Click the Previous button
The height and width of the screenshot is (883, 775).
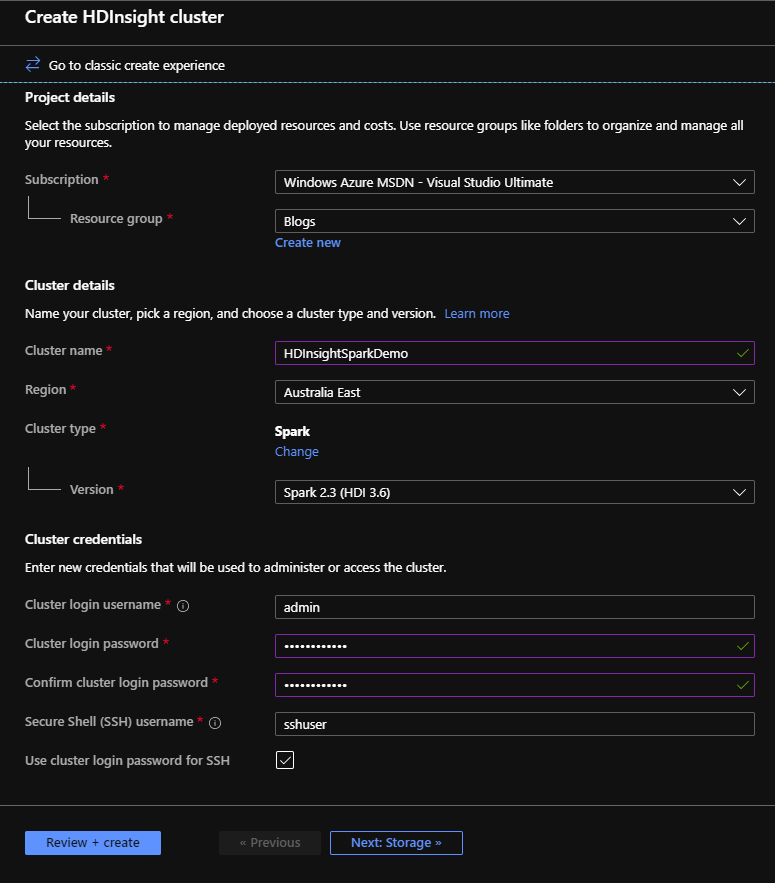point(270,843)
